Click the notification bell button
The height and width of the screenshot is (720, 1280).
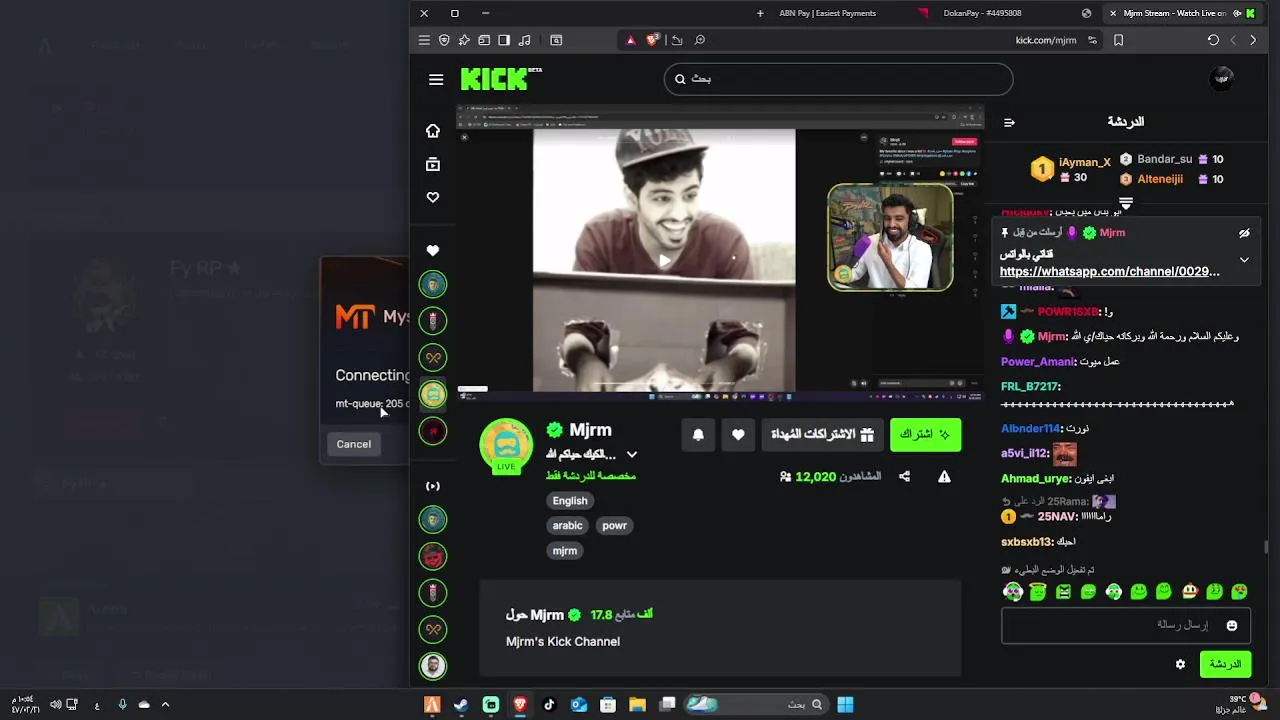pos(698,434)
